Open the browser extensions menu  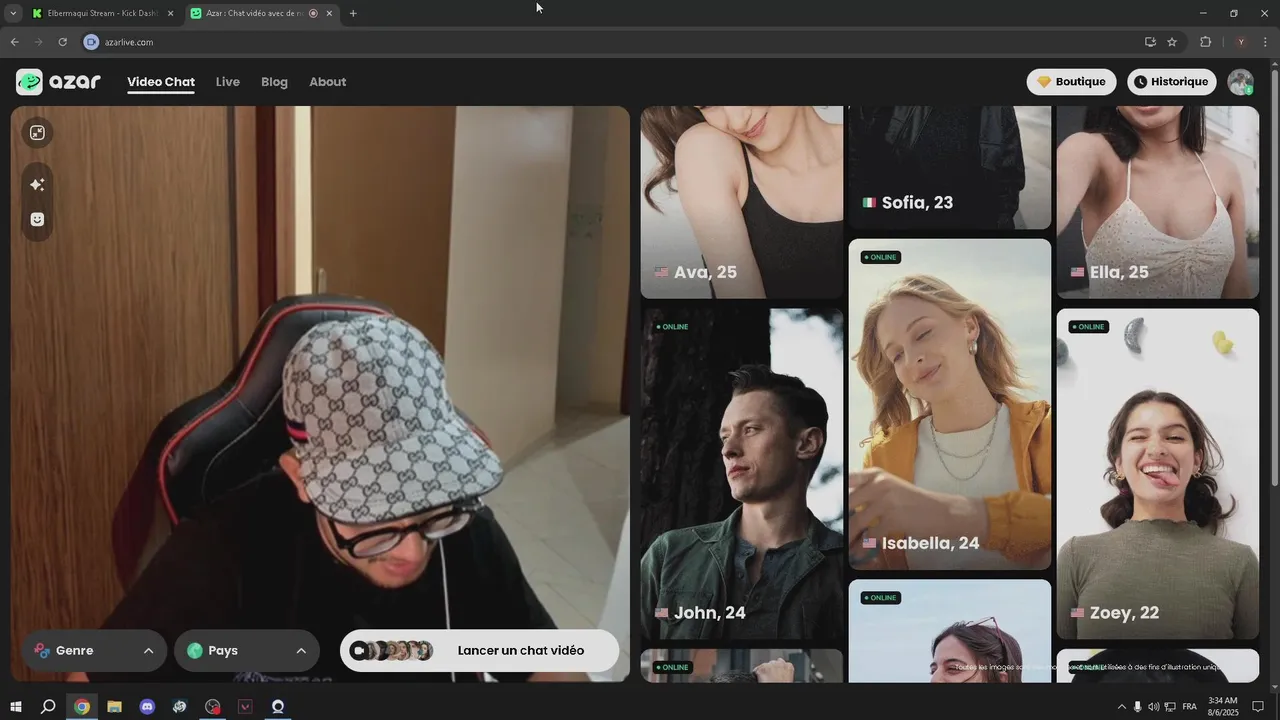(x=1205, y=42)
